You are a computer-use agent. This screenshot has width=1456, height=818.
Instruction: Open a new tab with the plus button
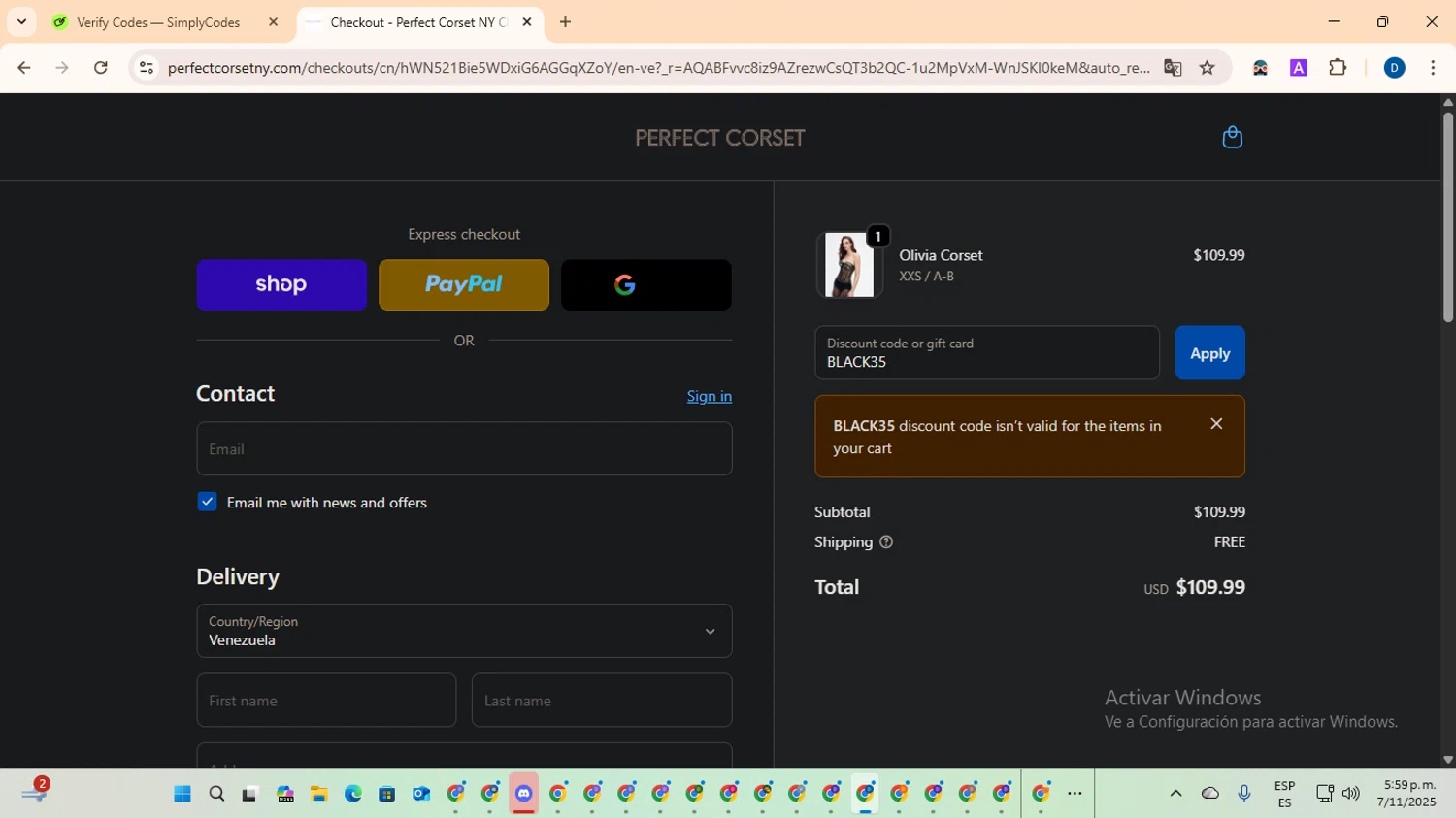565,21
